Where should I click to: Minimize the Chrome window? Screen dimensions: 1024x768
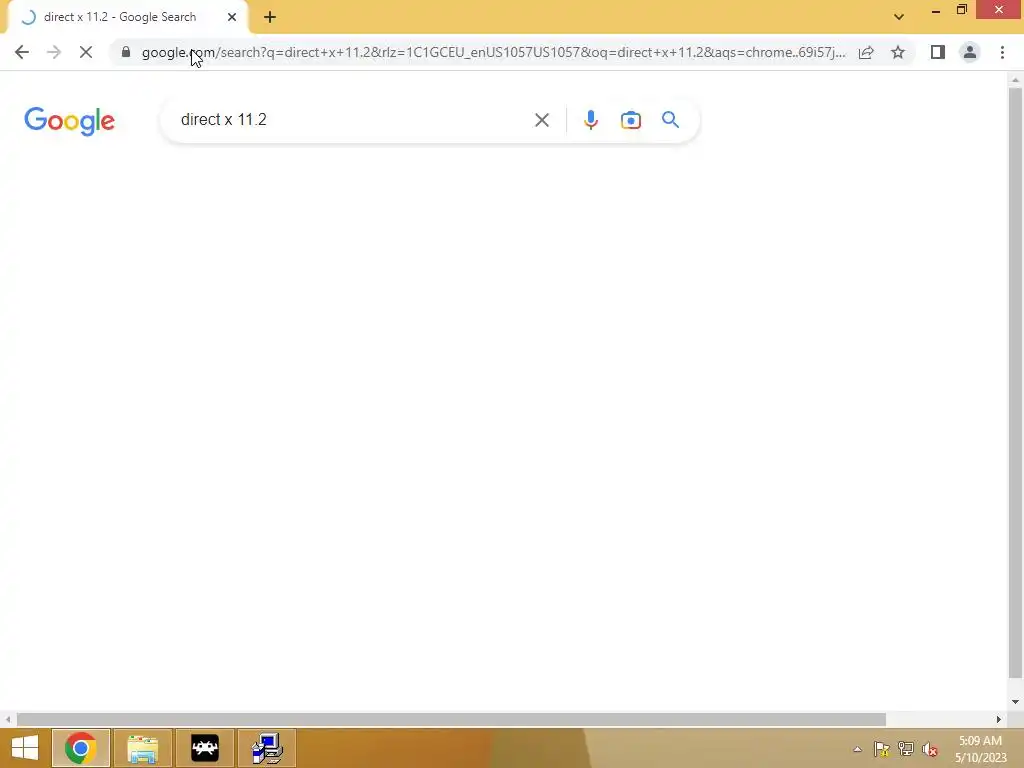936,10
